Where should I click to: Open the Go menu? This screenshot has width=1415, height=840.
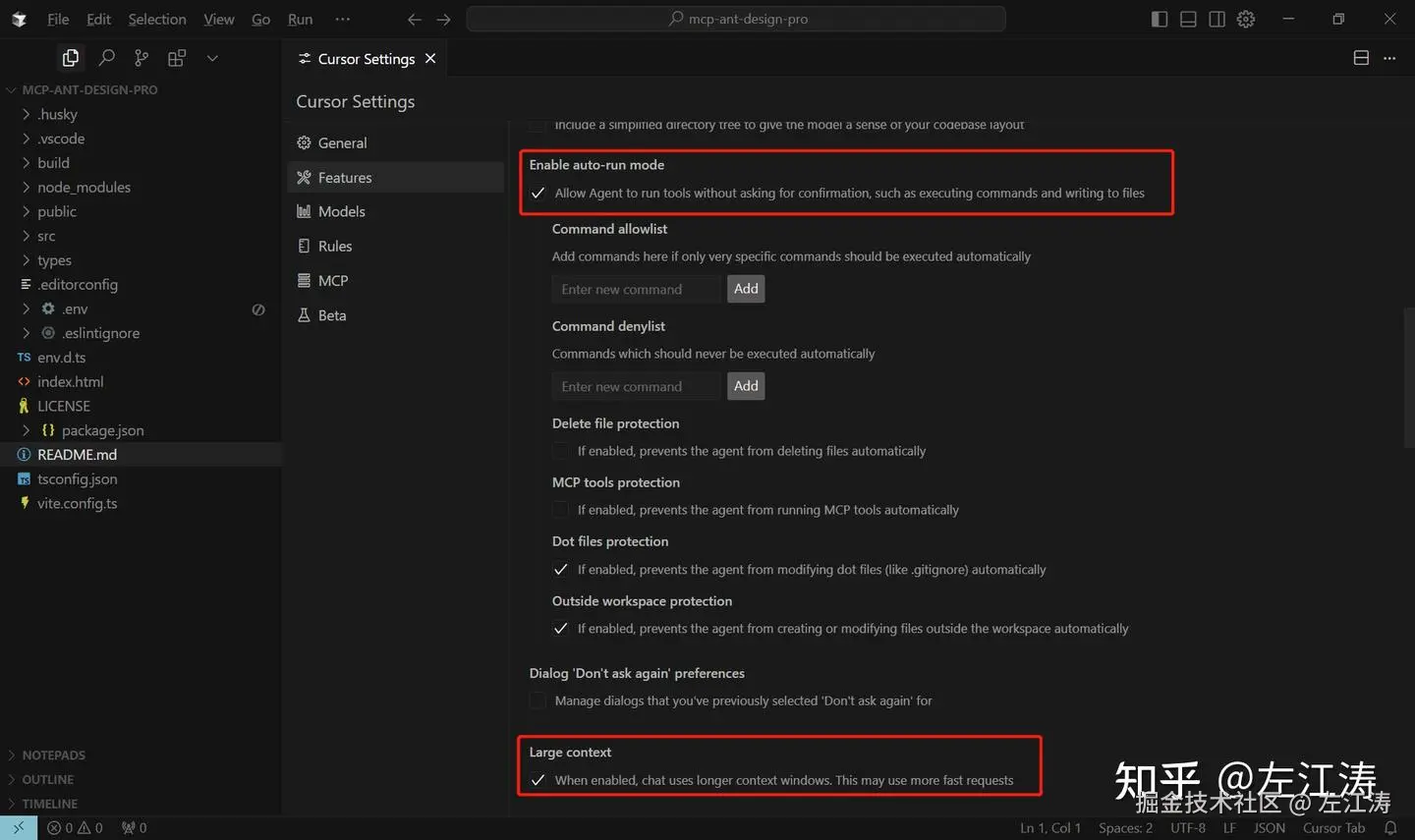(260, 20)
